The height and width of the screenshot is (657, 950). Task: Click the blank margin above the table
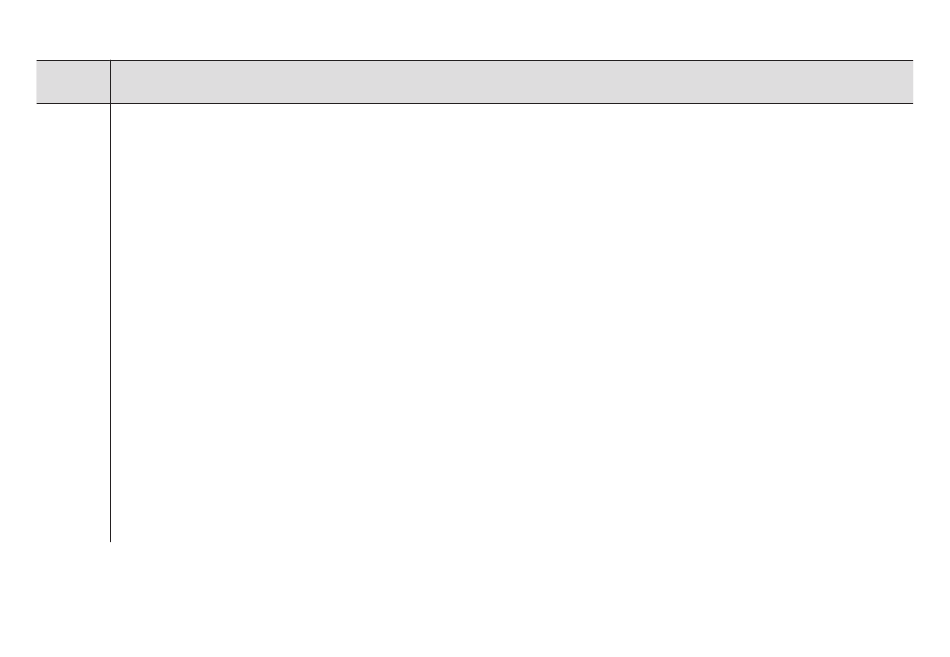click(x=474, y=30)
